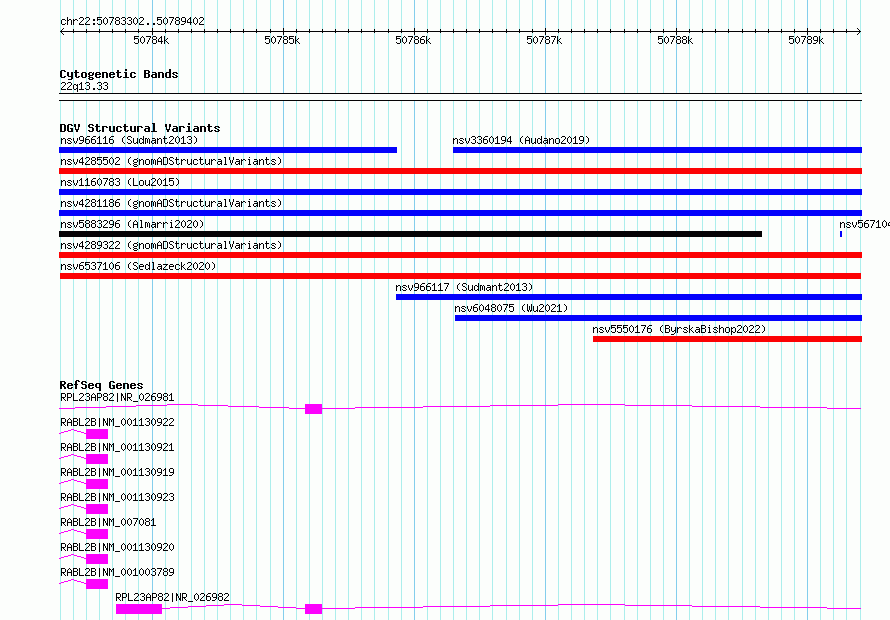This screenshot has width=890, height=620.
Task: Open the nsv4289322 gnomAD red variant bar
Action: 460,255
